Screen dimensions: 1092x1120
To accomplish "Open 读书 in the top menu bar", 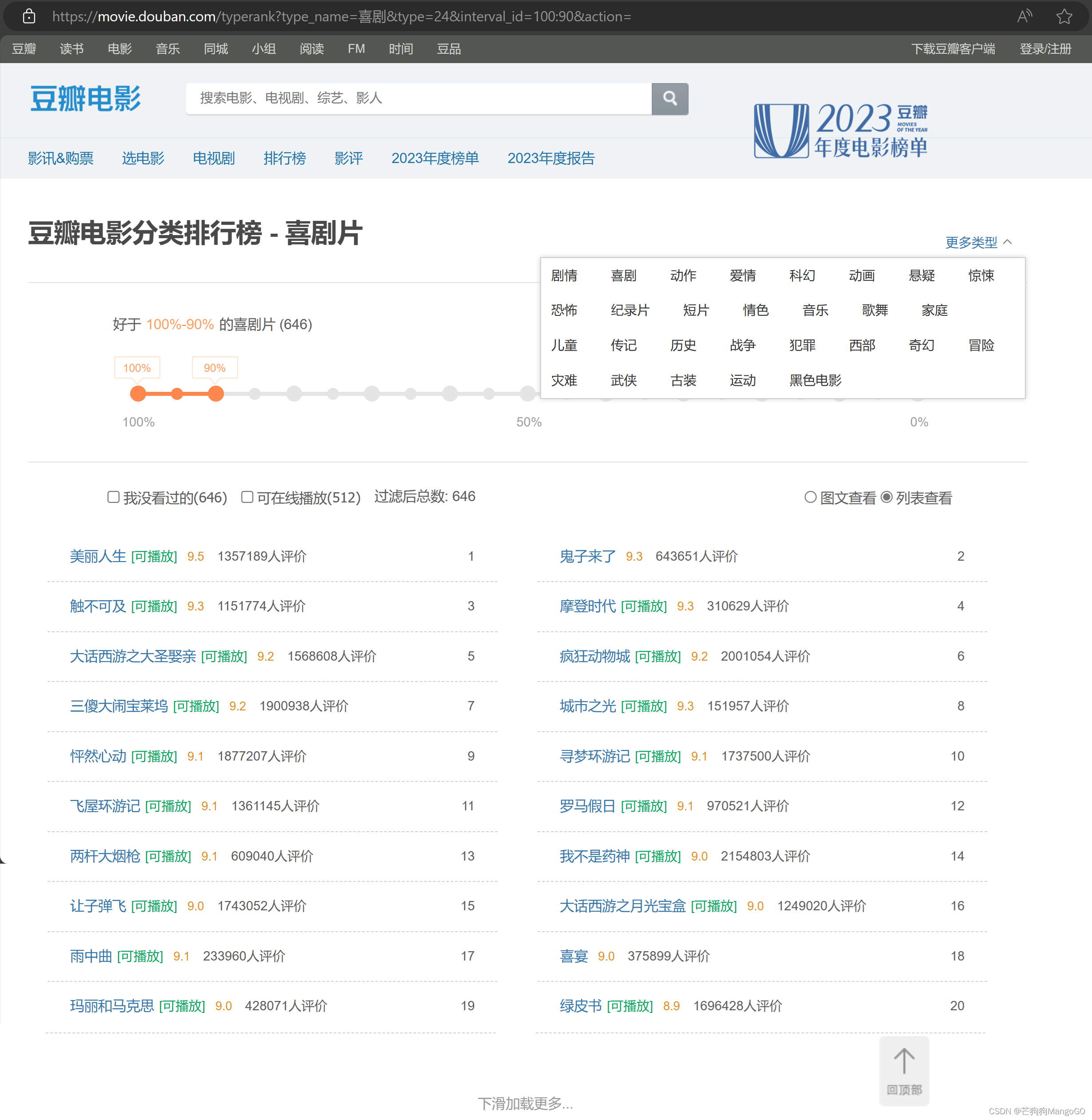I will point(72,49).
